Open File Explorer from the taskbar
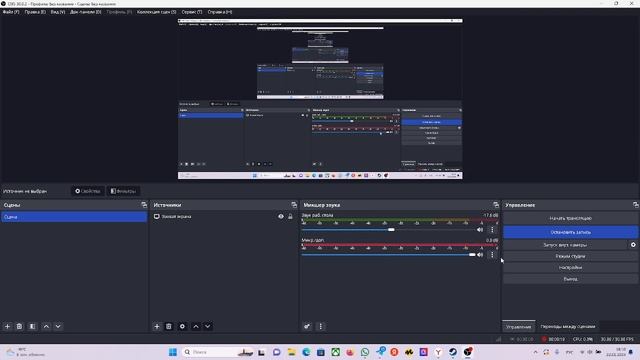The width and height of the screenshot is (640, 360). 291,352
